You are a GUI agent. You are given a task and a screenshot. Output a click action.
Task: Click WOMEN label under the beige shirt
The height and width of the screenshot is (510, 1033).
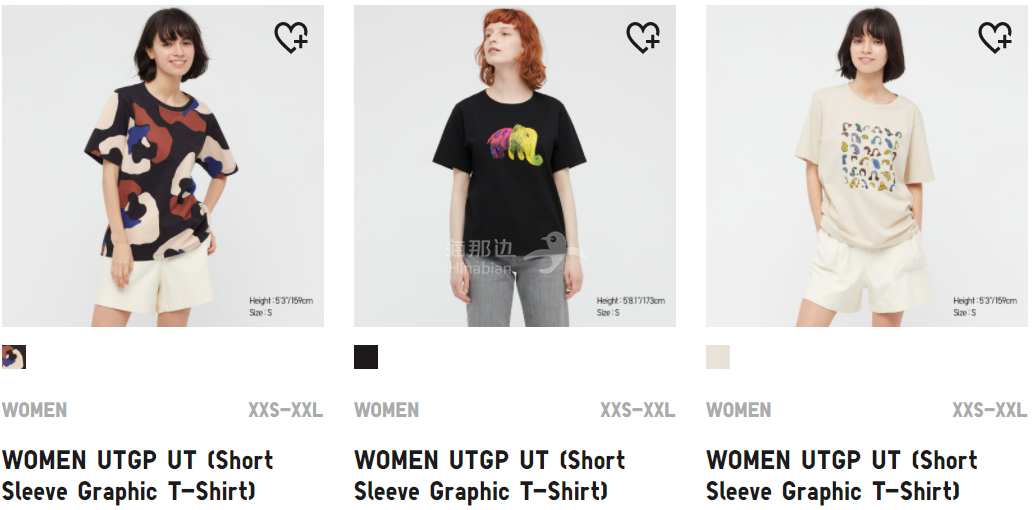[738, 411]
